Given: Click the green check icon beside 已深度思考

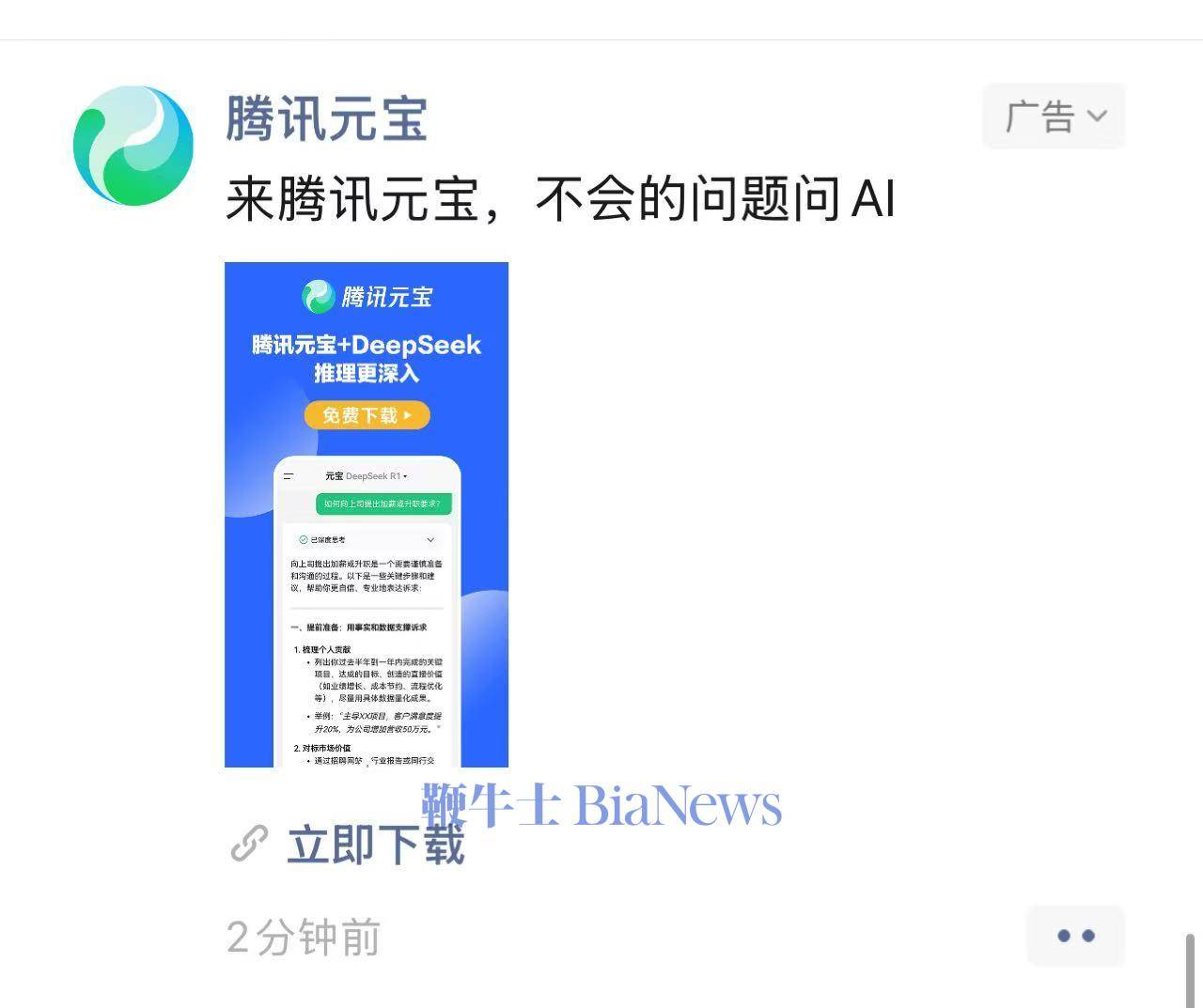Looking at the screenshot, I should (303, 540).
